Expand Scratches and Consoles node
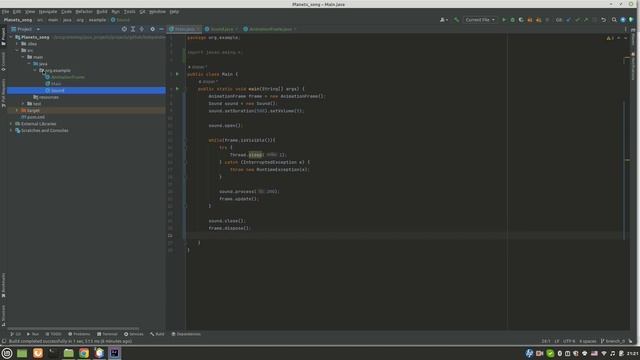 (11, 130)
